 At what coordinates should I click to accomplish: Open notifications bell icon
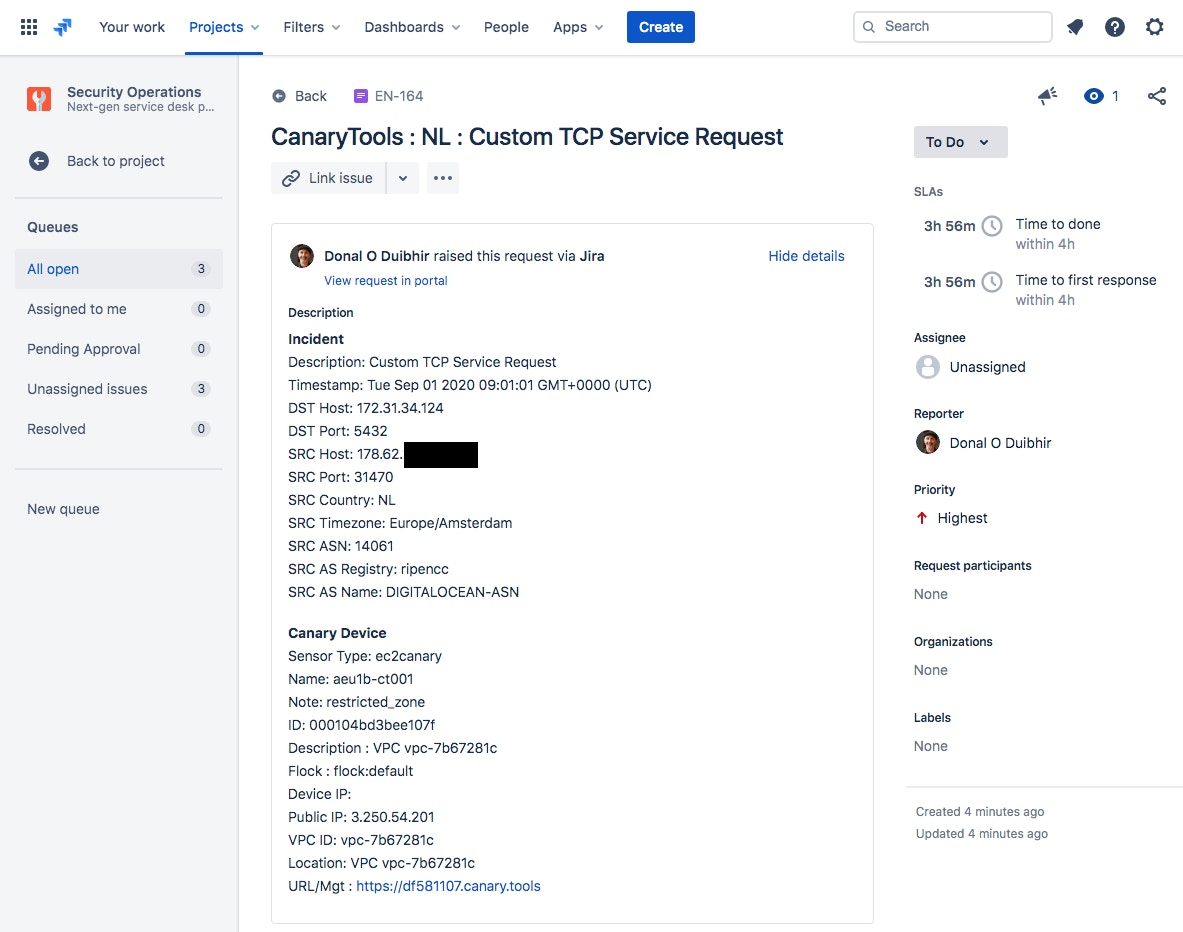coord(1075,27)
